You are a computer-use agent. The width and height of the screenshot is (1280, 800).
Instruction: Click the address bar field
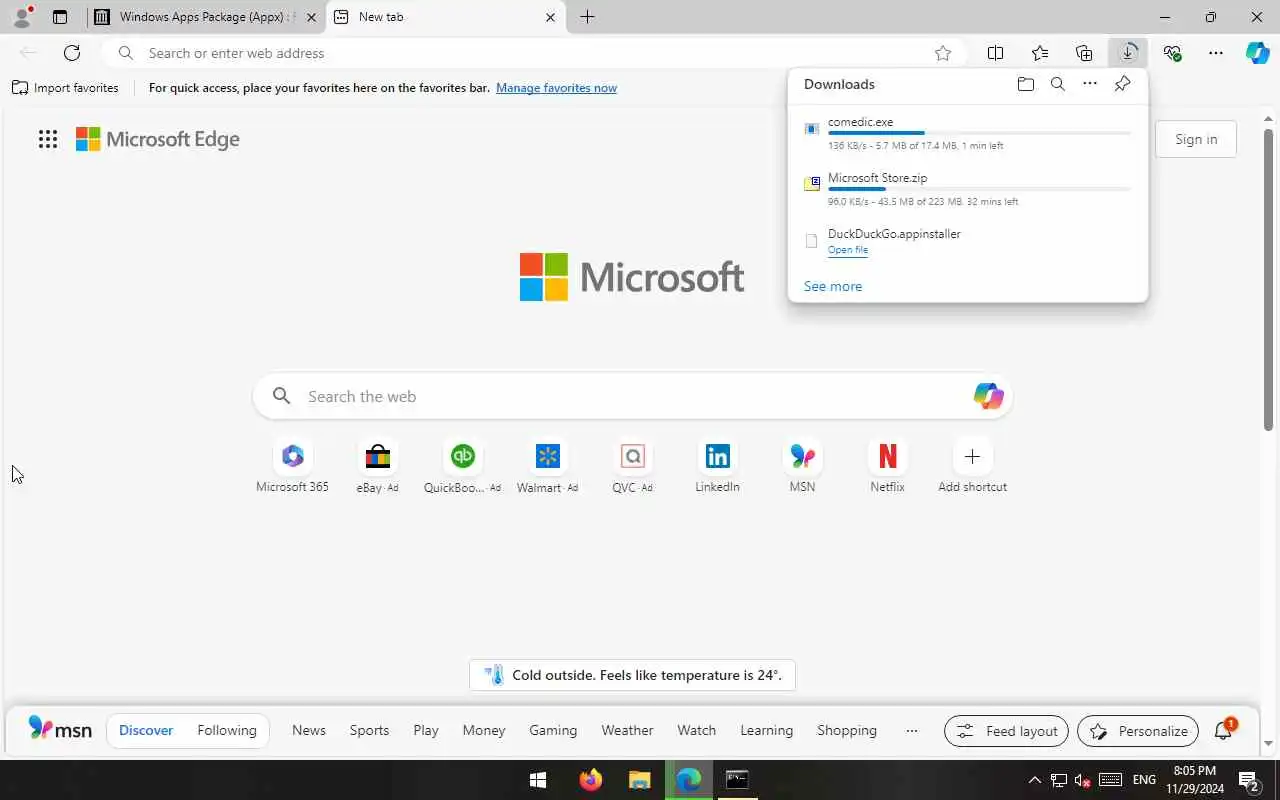coord(535,53)
